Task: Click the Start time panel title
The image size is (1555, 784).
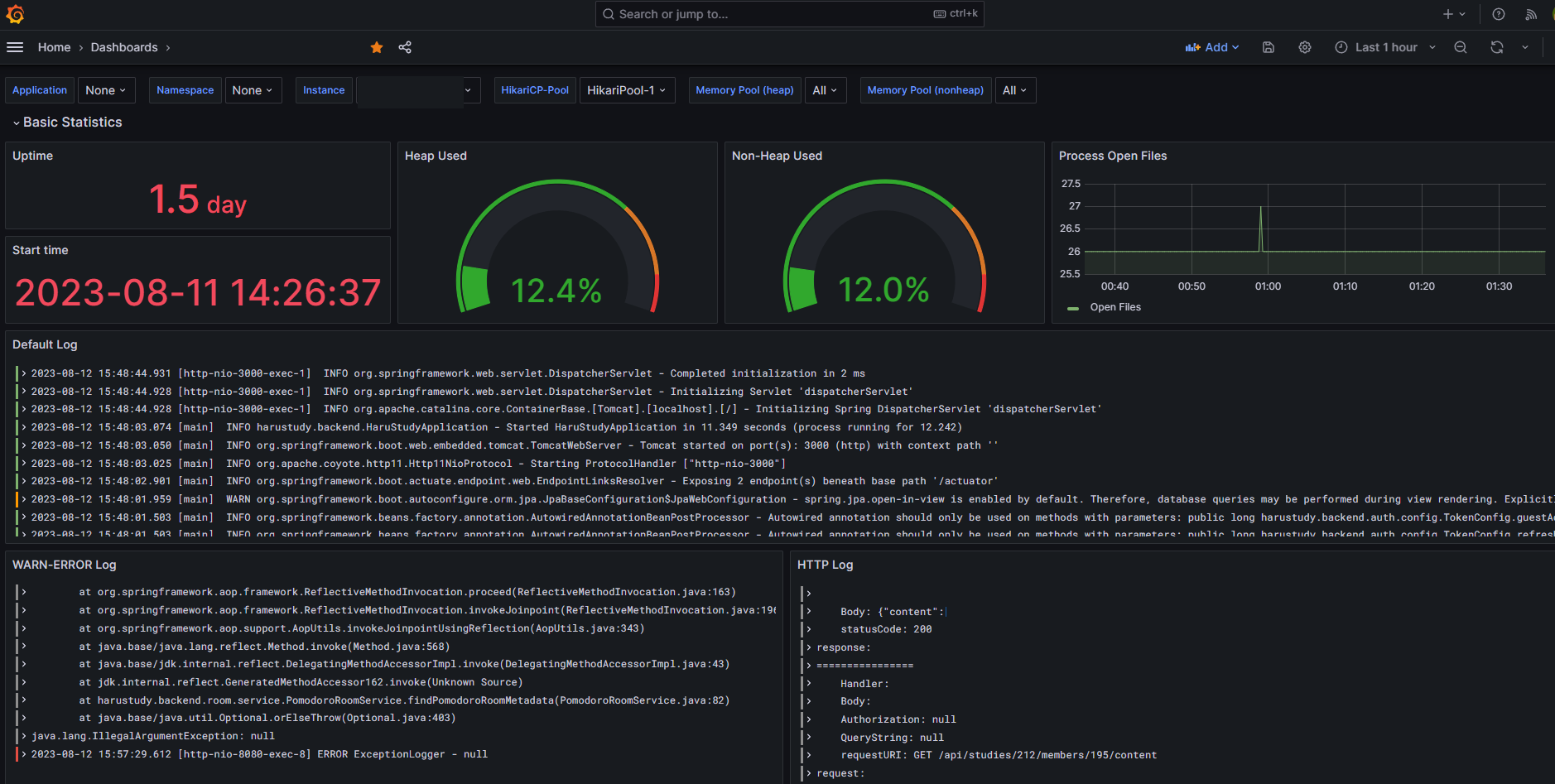Action: pos(41,250)
